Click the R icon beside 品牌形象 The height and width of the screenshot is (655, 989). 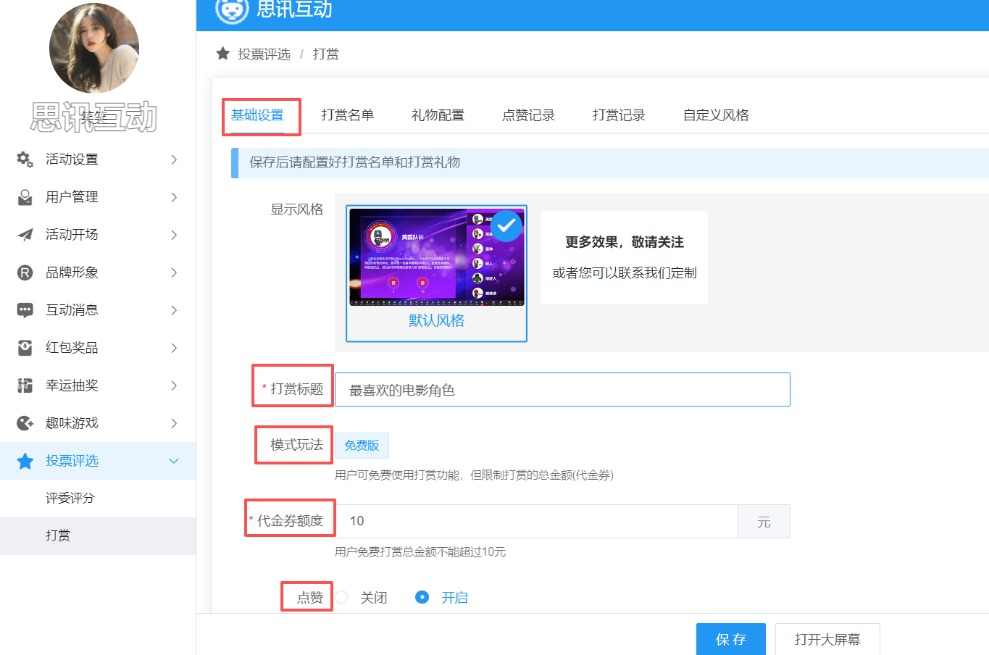point(25,273)
